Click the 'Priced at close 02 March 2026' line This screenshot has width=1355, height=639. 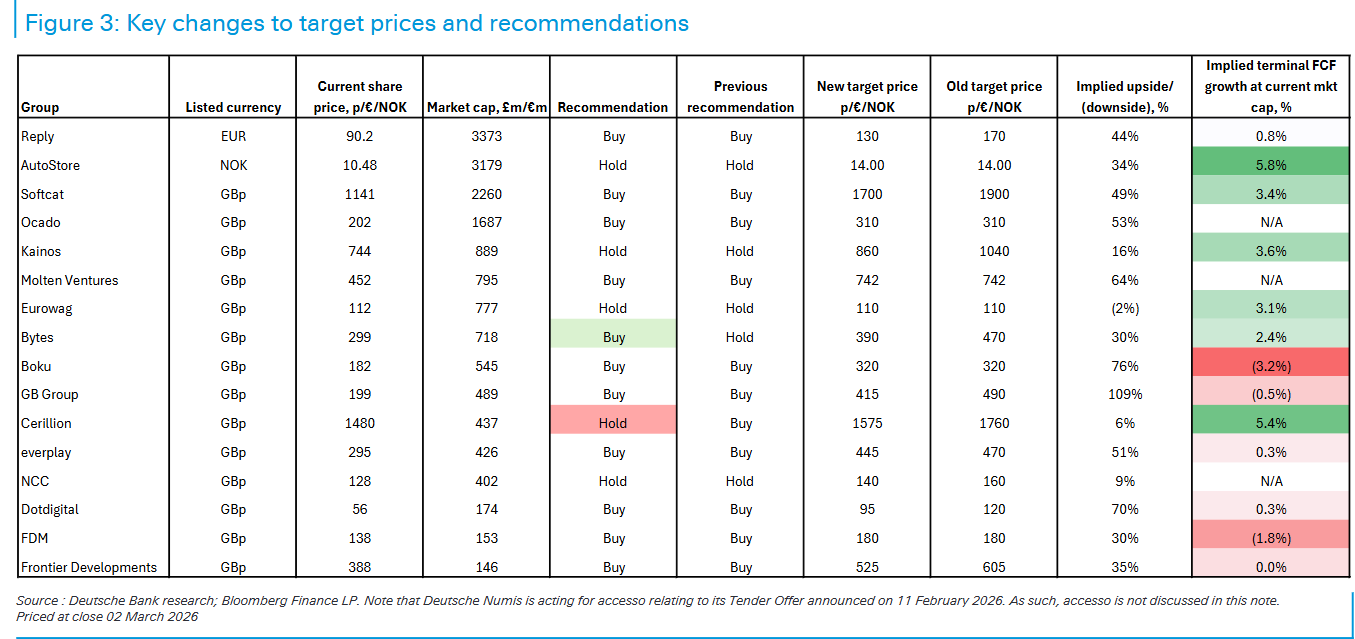click(107, 616)
